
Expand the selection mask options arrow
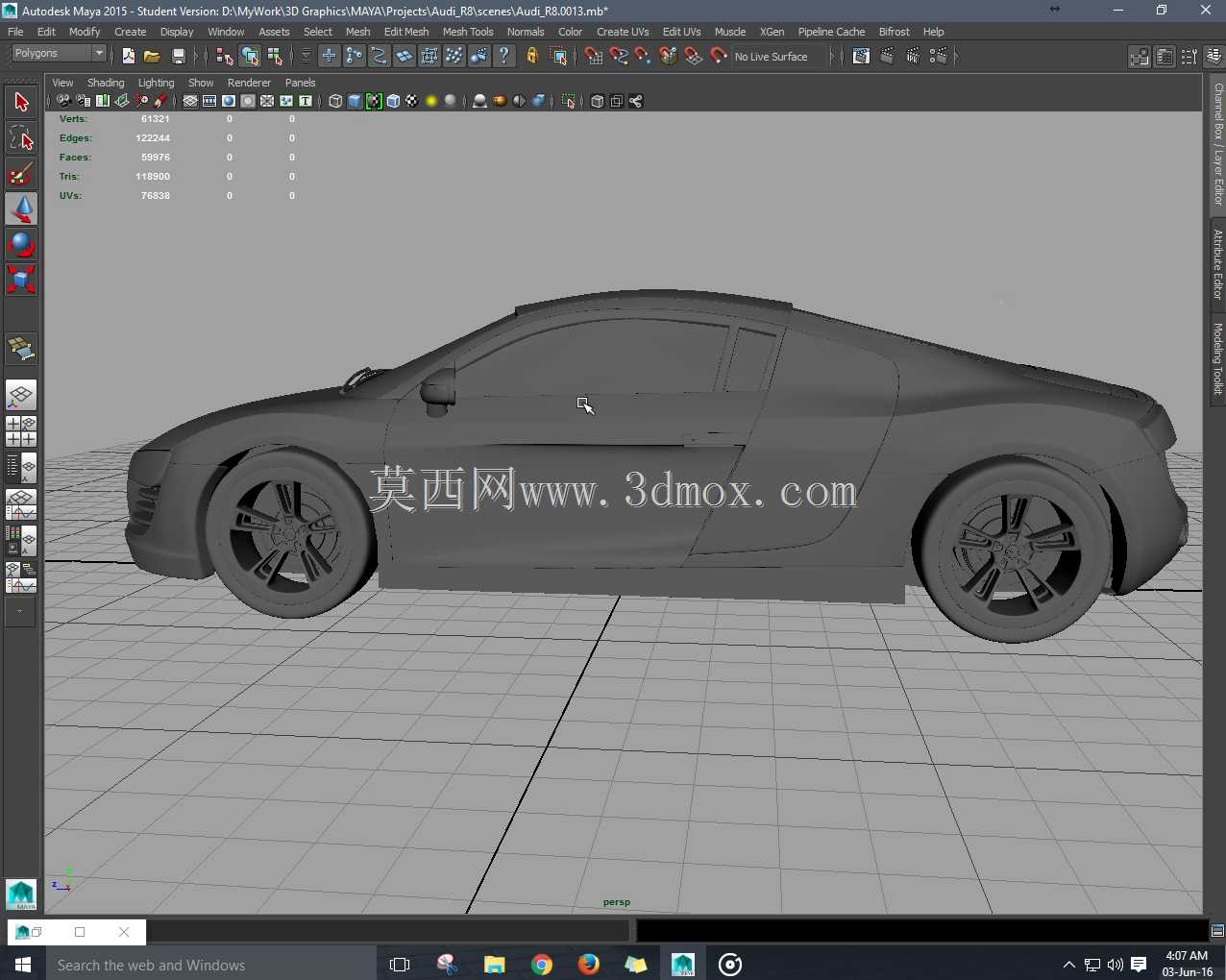click(306, 57)
